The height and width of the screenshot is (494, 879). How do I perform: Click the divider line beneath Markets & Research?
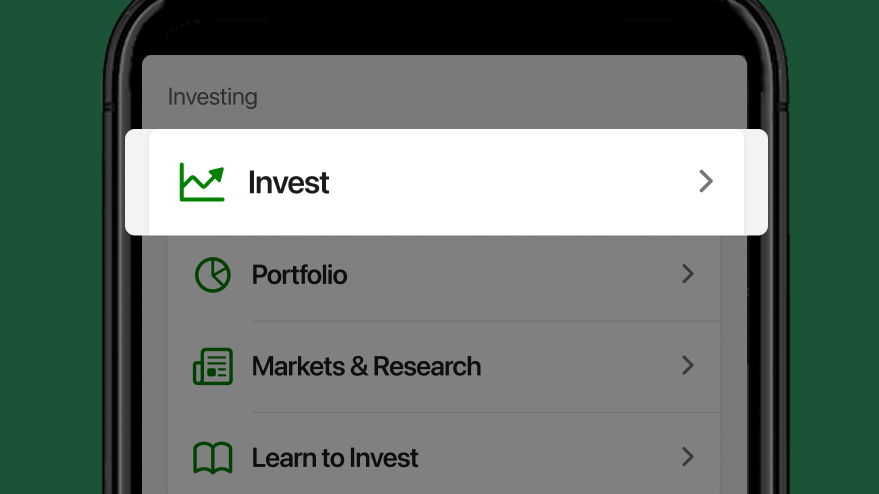pyautogui.click(x=485, y=413)
